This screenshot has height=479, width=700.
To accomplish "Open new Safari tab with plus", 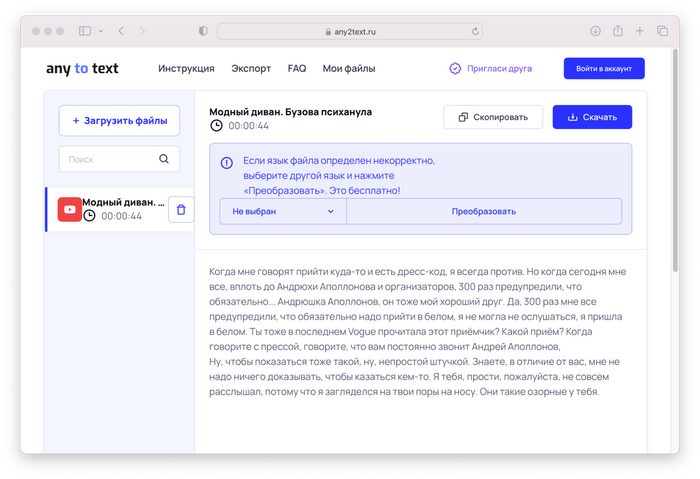I will tap(640, 31).
